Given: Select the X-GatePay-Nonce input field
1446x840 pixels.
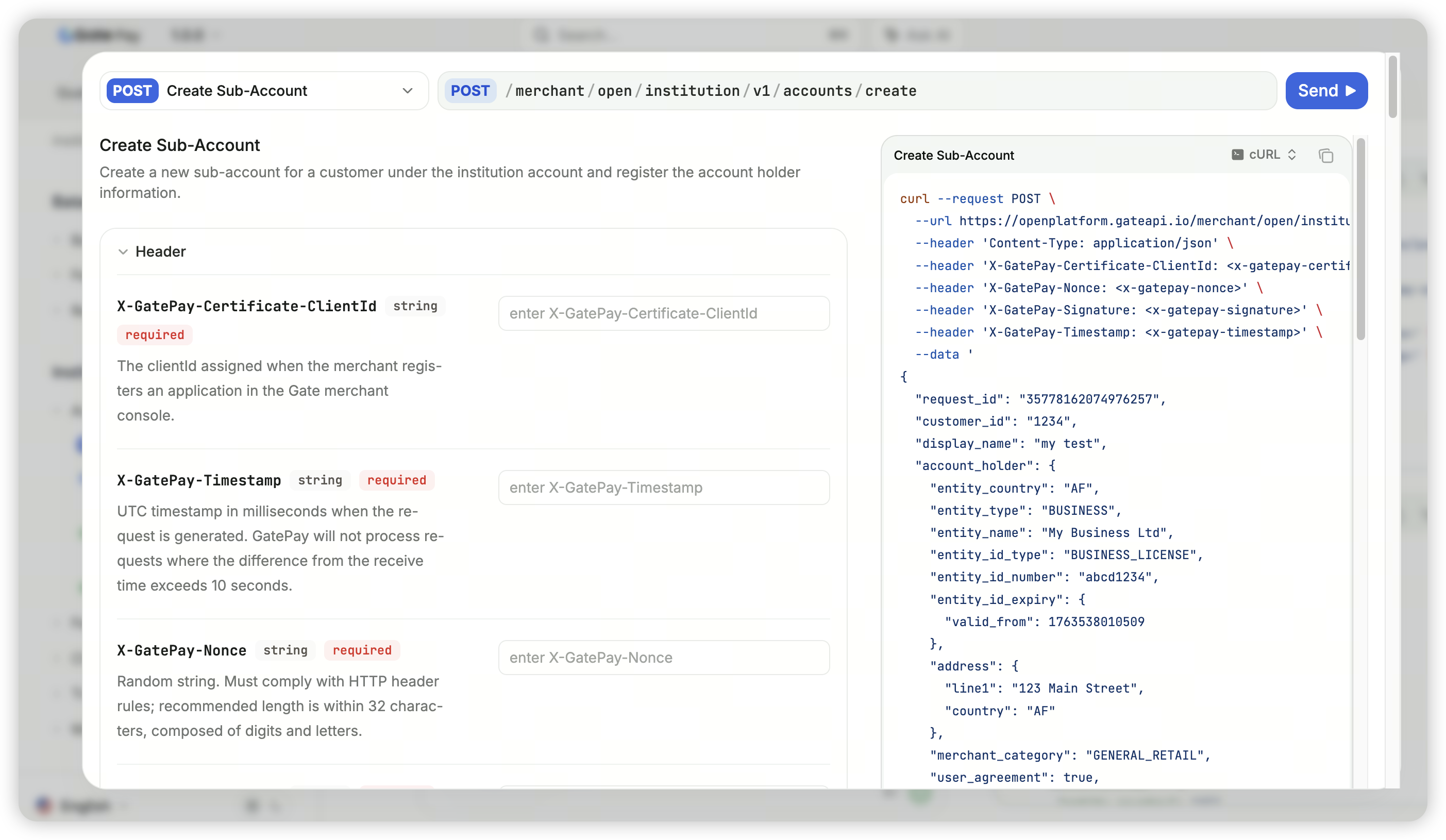Looking at the screenshot, I should click(664, 658).
